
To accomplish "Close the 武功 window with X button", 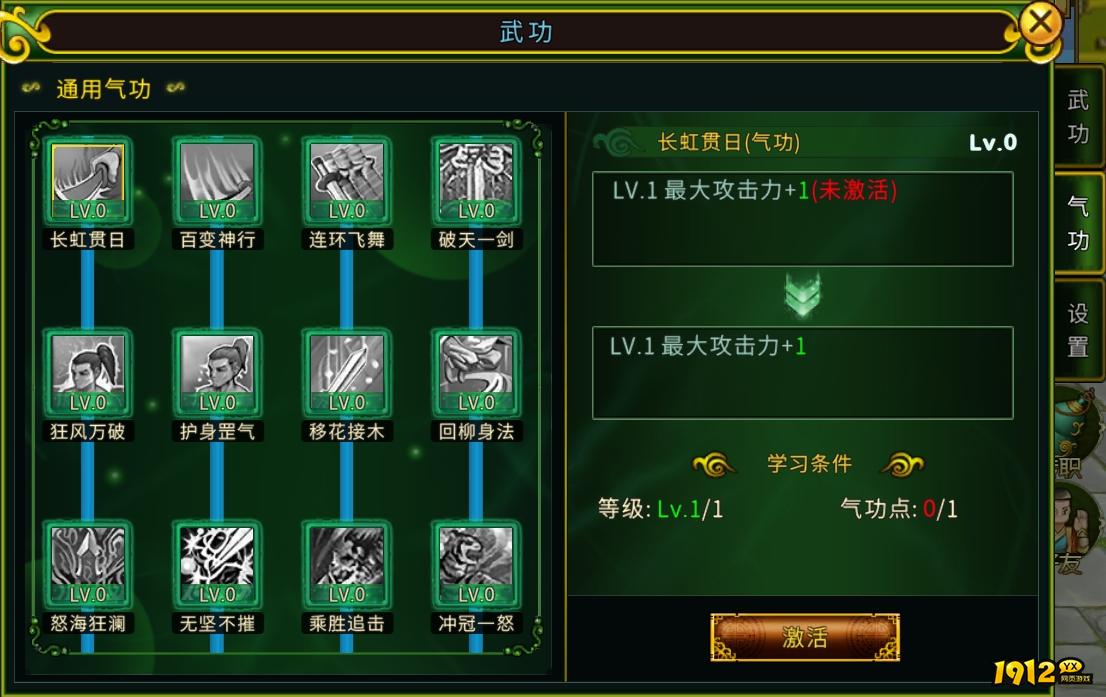I will [1041, 24].
